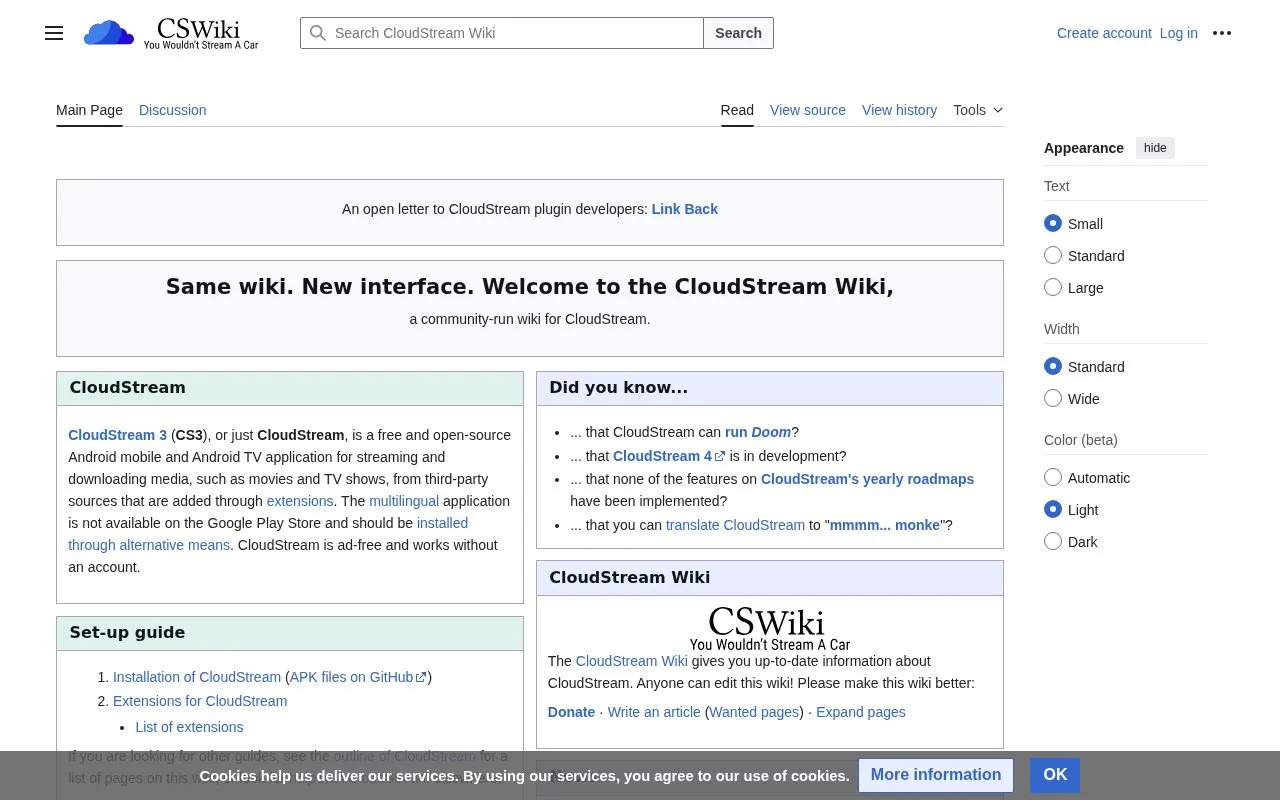
Task: Select Small text size
Action: (1053, 224)
